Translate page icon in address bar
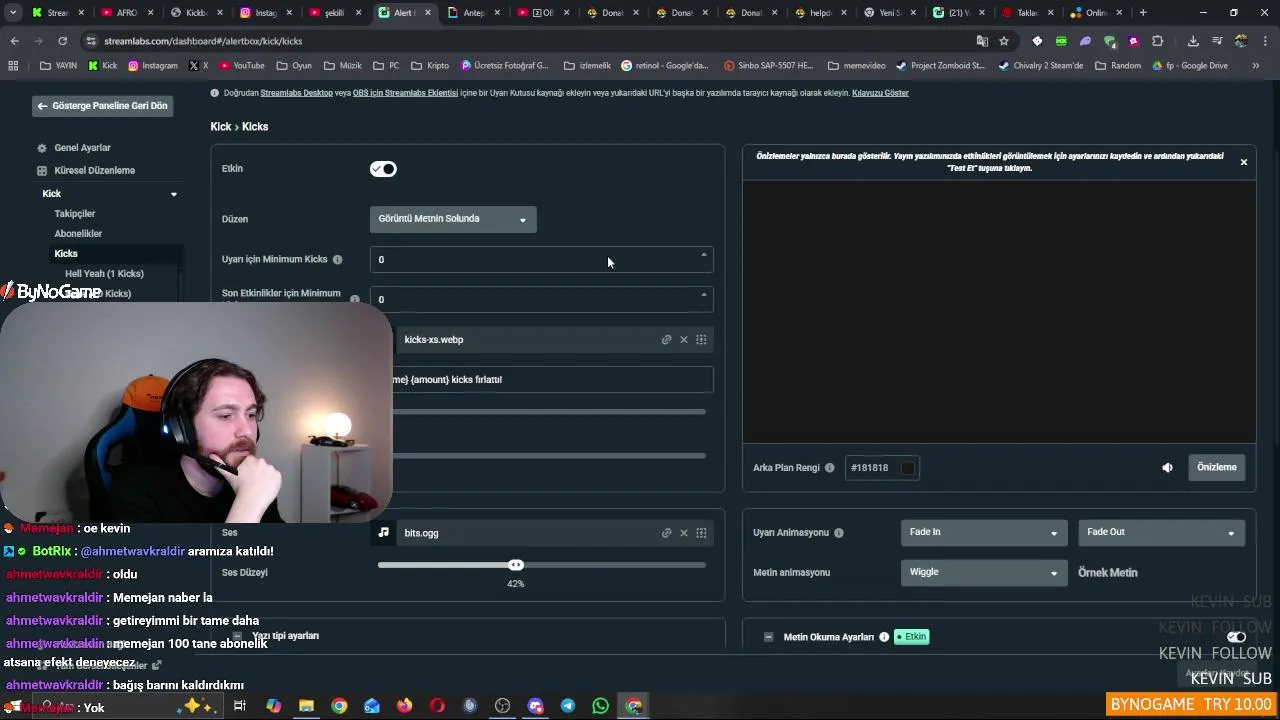This screenshot has height=720, width=1280. (982, 41)
